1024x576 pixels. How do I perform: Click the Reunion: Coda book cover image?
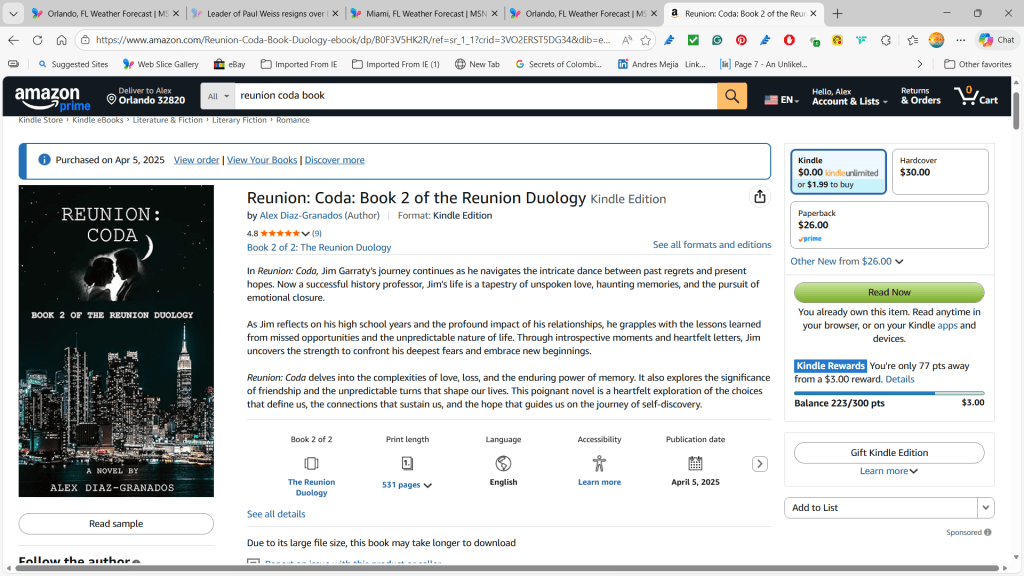click(x=116, y=340)
